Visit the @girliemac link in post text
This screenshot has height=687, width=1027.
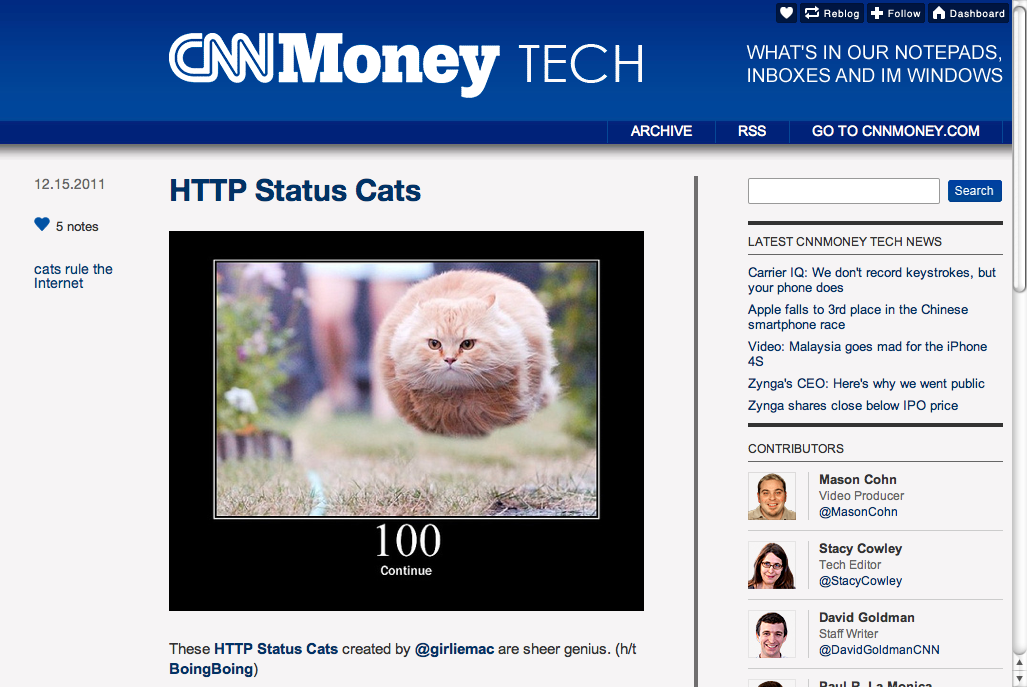454,649
